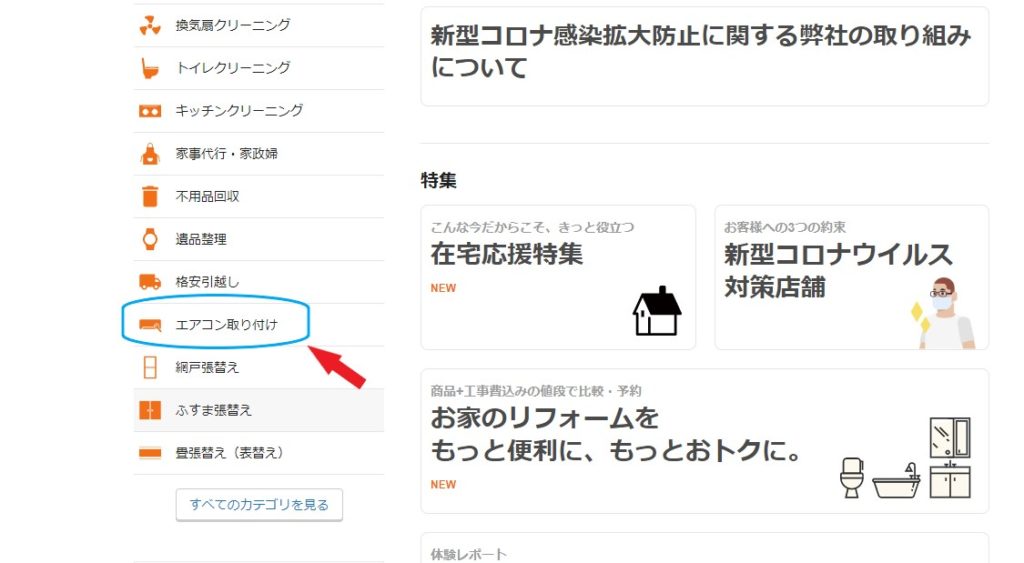
Task: Open the 畳張替え（表替え） category
Action: [230, 453]
